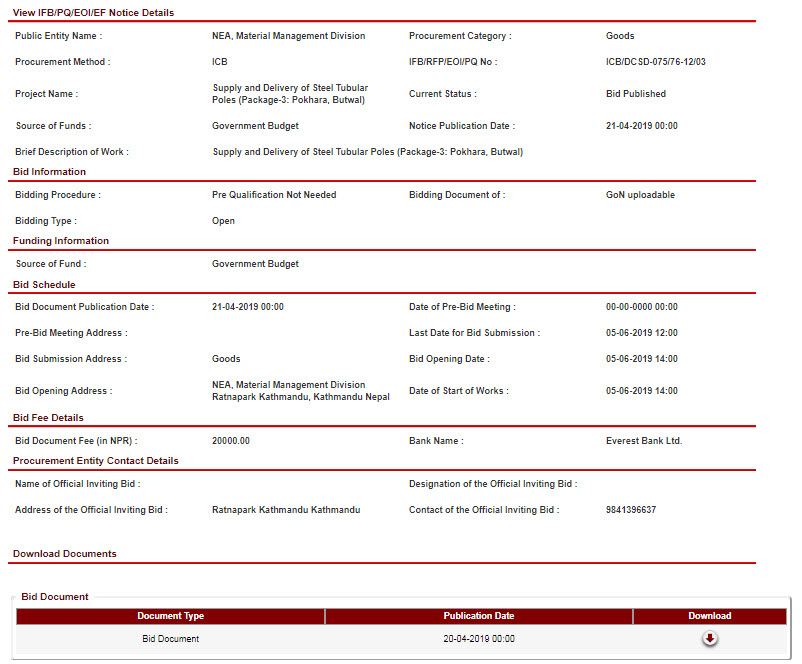Click the Last Date for Bid Submission value
The image size is (802, 664).
pyautogui.click(x=641, y=333)
